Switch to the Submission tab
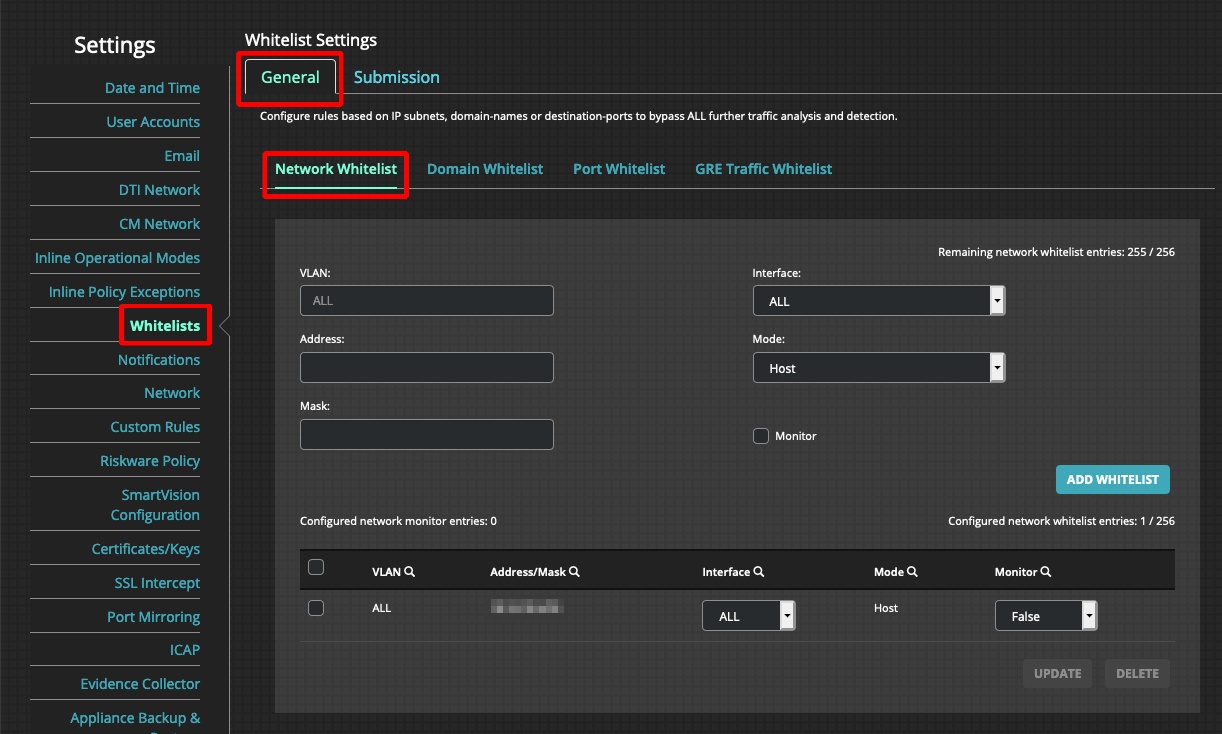Screen dimensions: 1222x734 coord(396,77)
